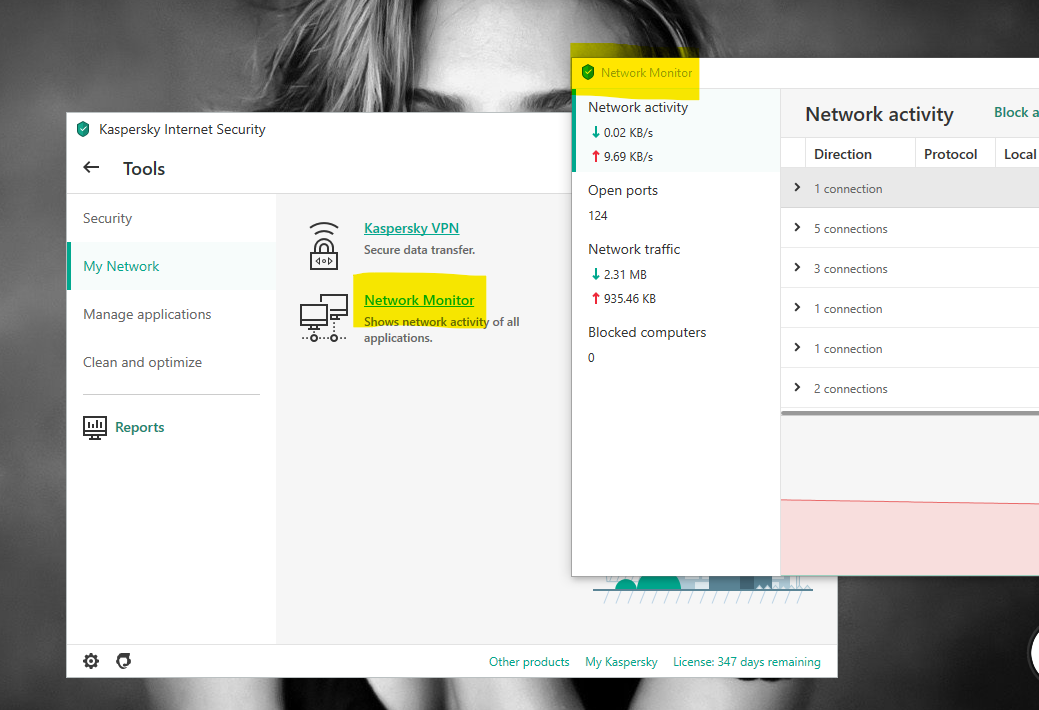Click the horizontal divider bar above the graph

pos(910,413)
